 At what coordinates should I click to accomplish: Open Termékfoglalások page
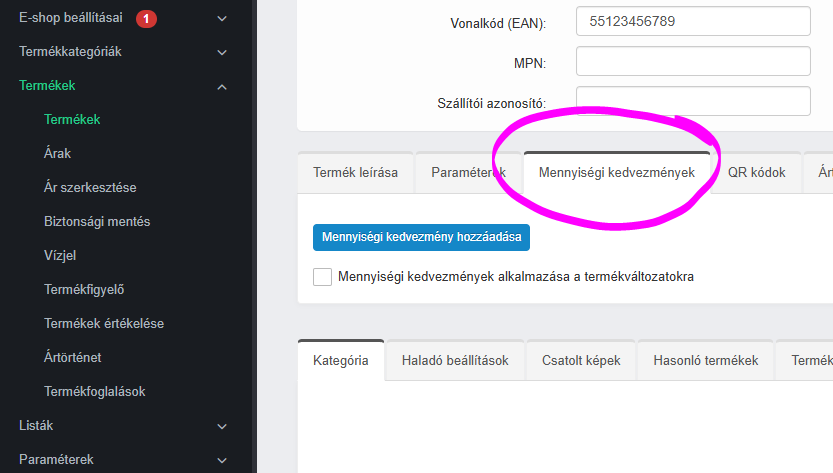(95, 392)
